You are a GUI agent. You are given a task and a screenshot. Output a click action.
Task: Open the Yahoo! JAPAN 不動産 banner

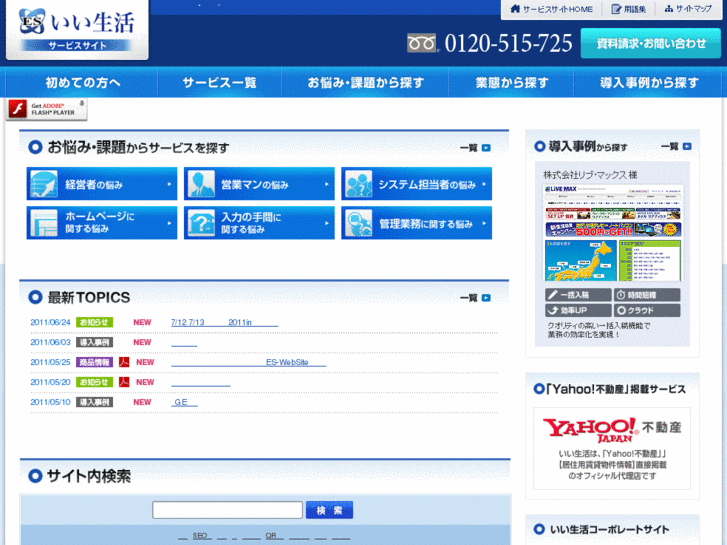click(x=612, y=448)
